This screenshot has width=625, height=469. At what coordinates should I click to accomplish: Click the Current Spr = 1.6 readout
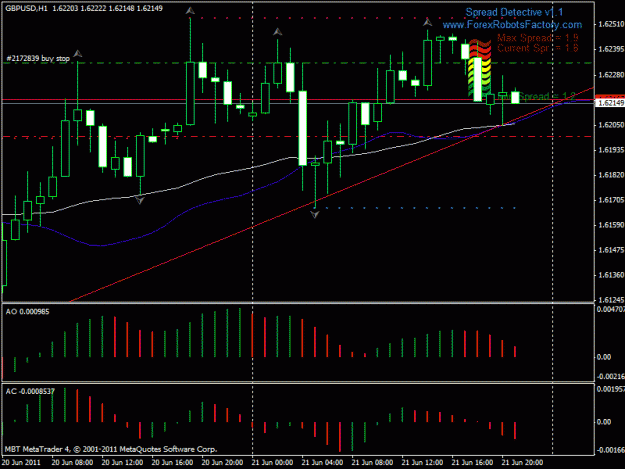pyautogui.click(x=538, y=48)
